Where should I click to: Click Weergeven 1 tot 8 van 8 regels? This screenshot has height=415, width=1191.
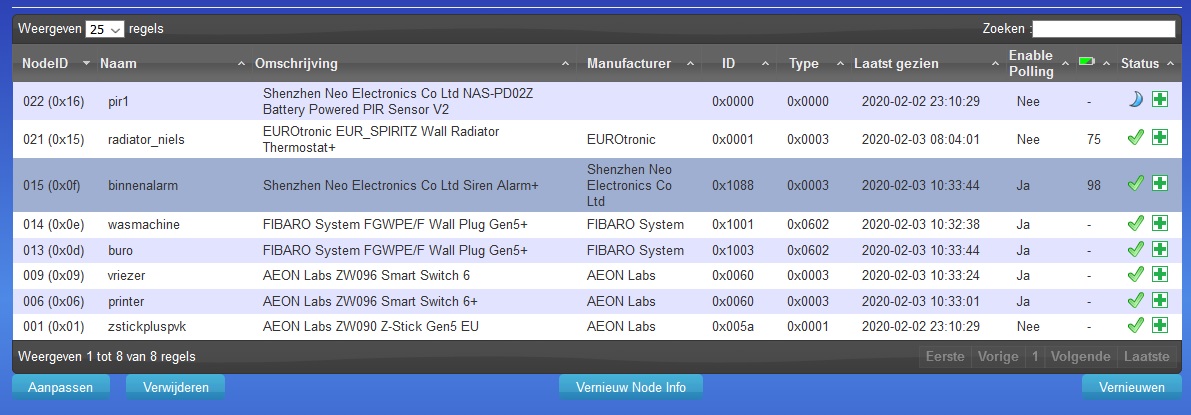point(106,356)
